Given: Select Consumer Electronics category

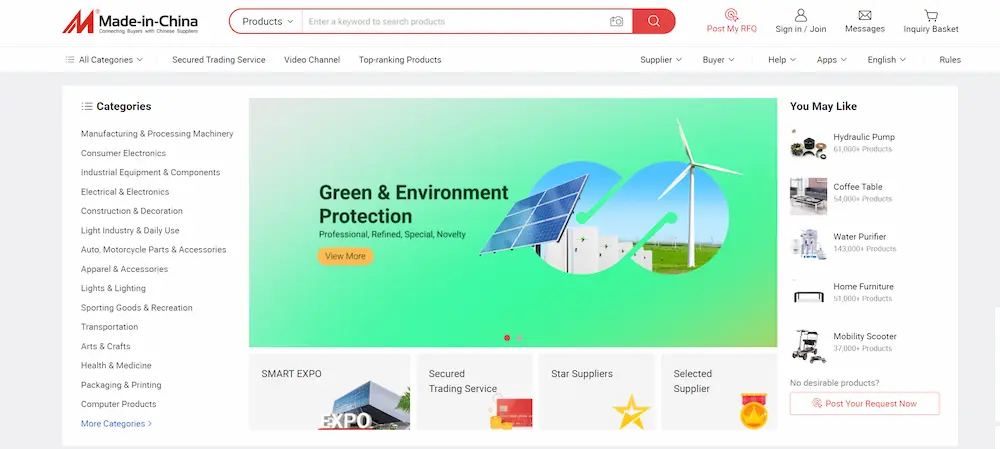Looking at the screenshot, I should pos(123,153).
